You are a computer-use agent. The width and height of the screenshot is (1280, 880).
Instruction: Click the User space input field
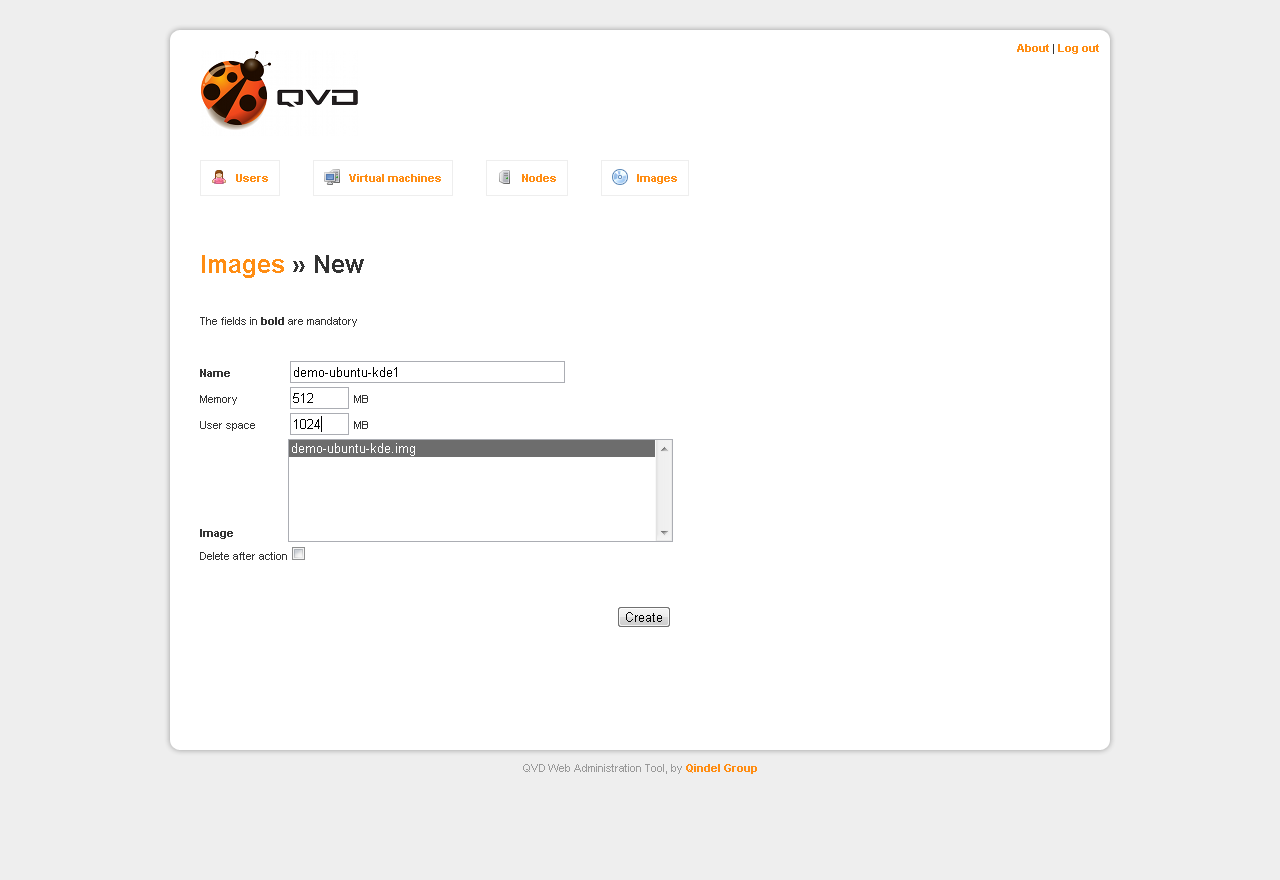coord(319,424)
